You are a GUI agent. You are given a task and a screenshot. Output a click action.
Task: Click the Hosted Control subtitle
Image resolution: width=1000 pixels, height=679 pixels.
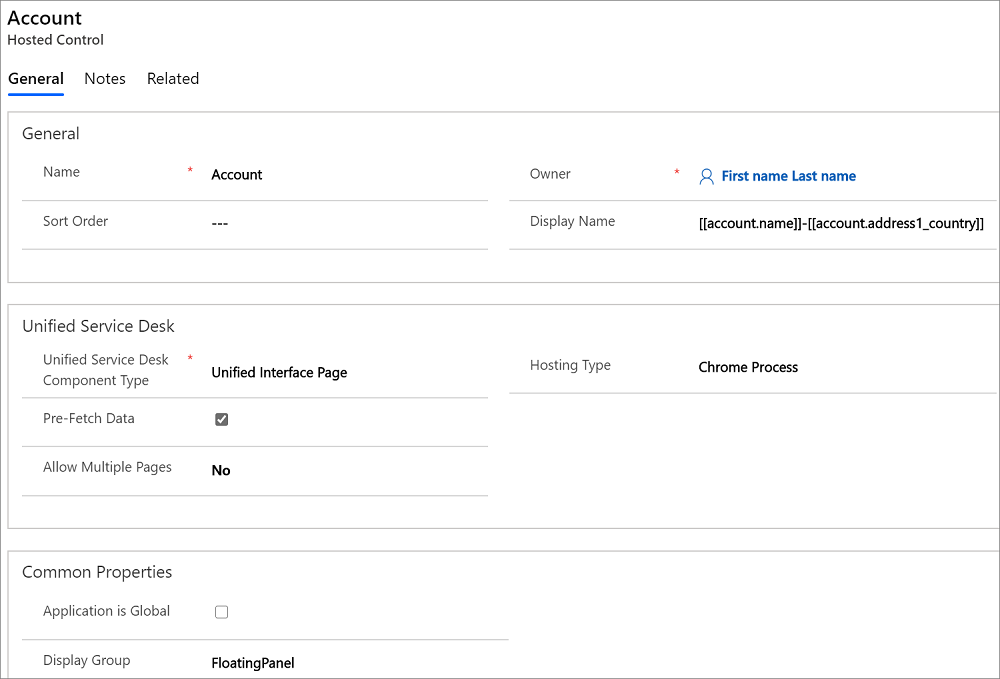[55, 40]
